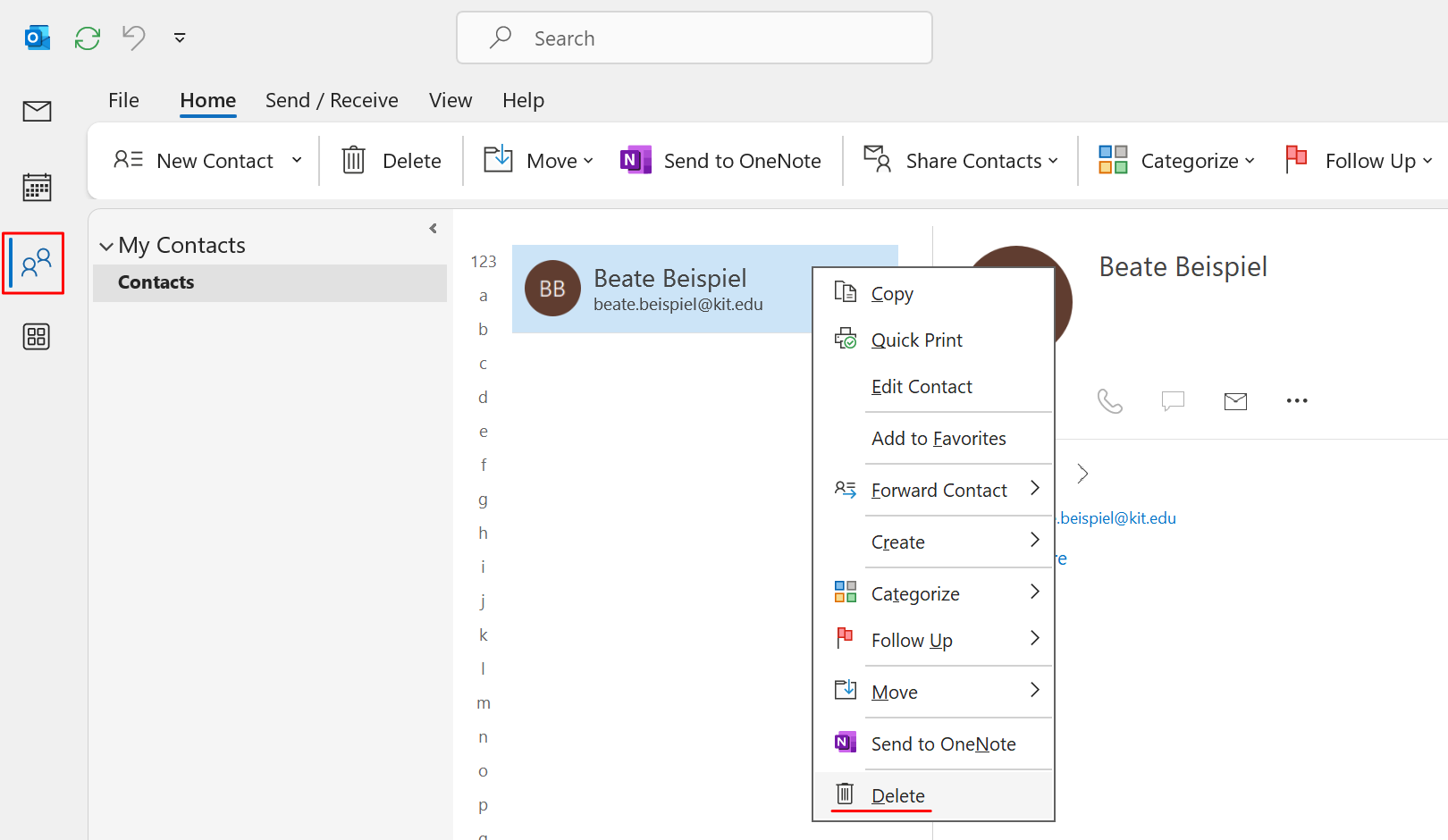This screenshot has height=840, width=1448.
Task: Choose Quick Print from context menu
Action: tap(933, 340)
